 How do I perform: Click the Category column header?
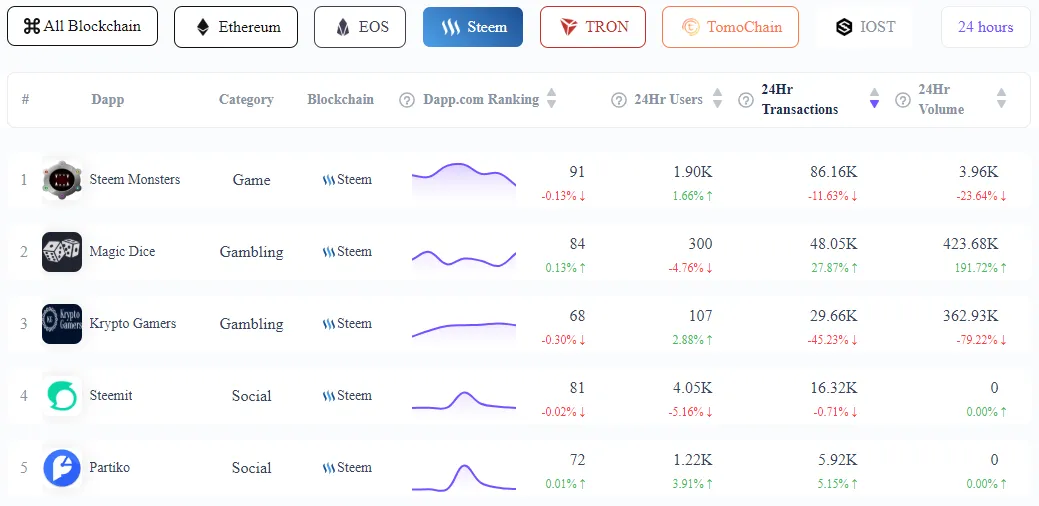(246, 100)
